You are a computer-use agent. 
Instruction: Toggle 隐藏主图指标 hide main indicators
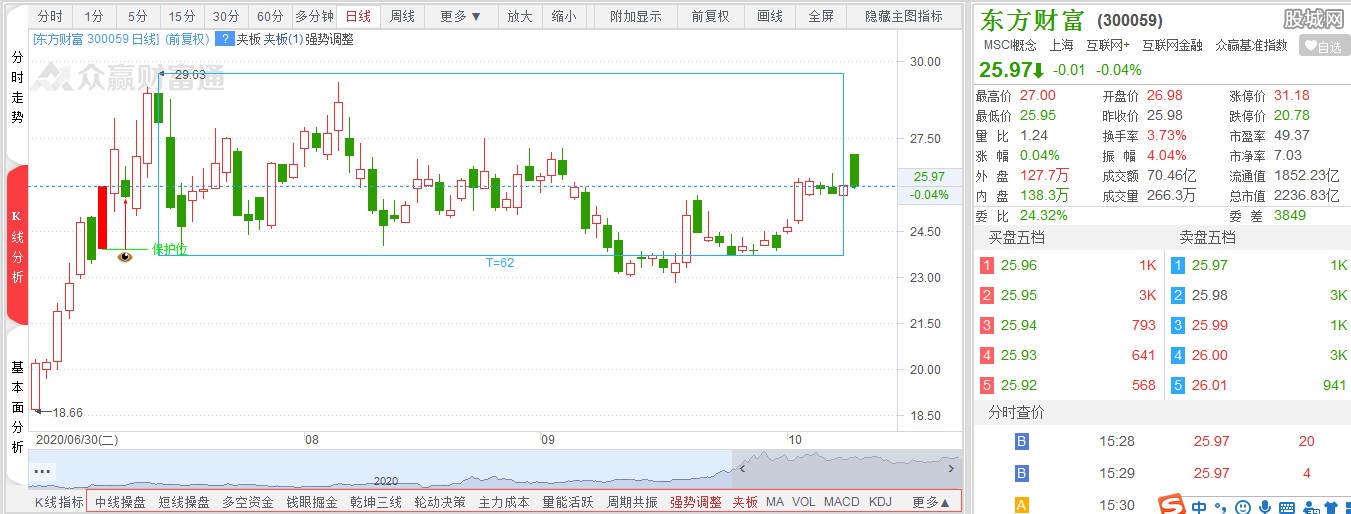click(903, 16)
